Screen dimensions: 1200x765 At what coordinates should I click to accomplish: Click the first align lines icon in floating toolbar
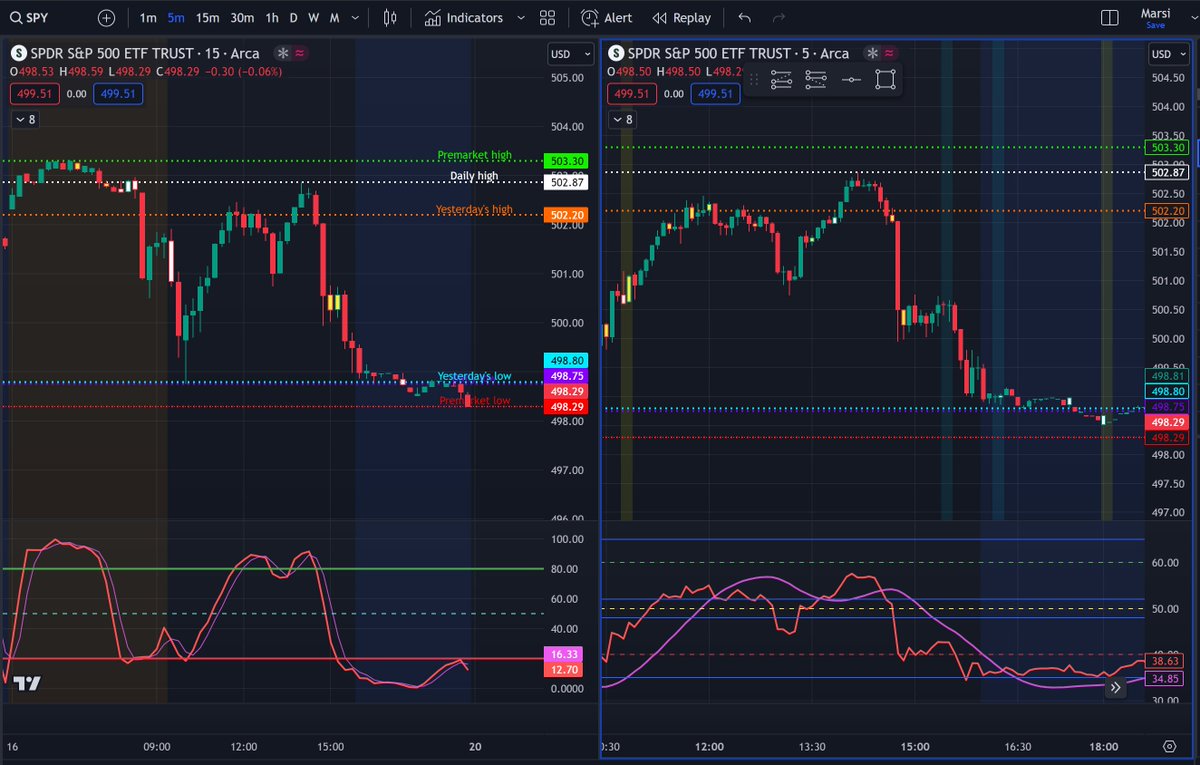click(x=781, y=80)
